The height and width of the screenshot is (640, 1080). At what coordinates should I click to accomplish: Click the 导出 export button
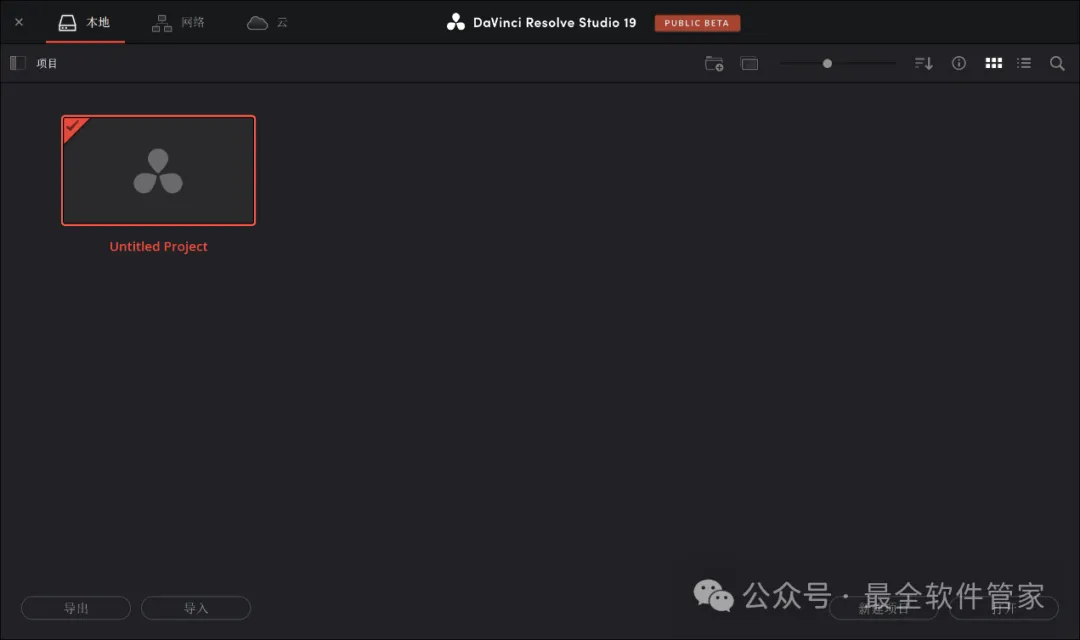76,608
